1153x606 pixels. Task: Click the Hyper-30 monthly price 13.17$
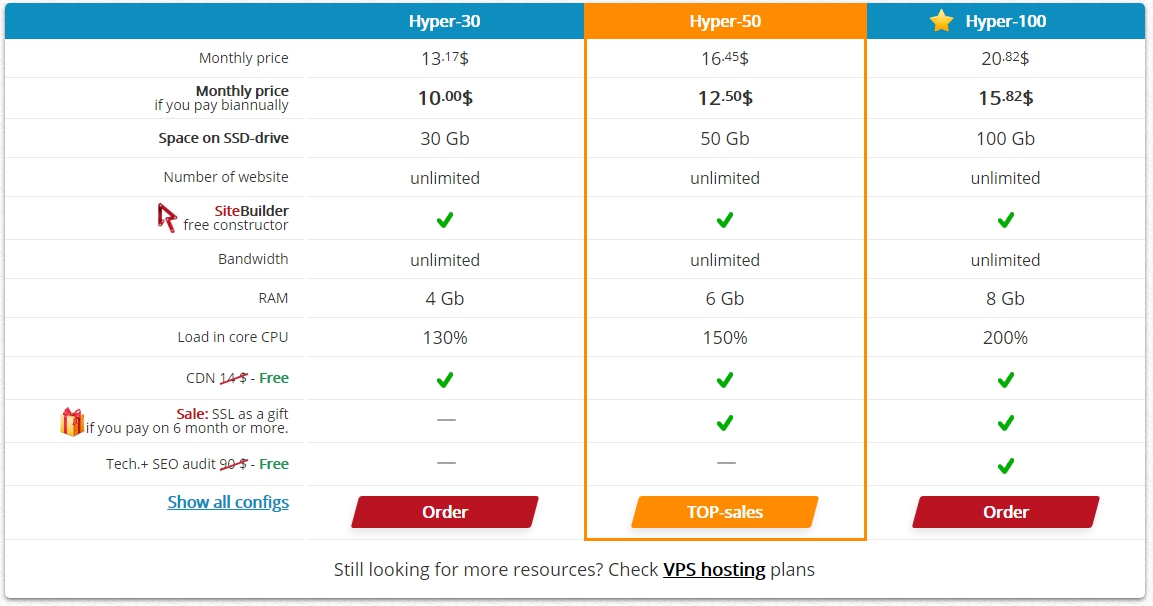pos(445,58)
